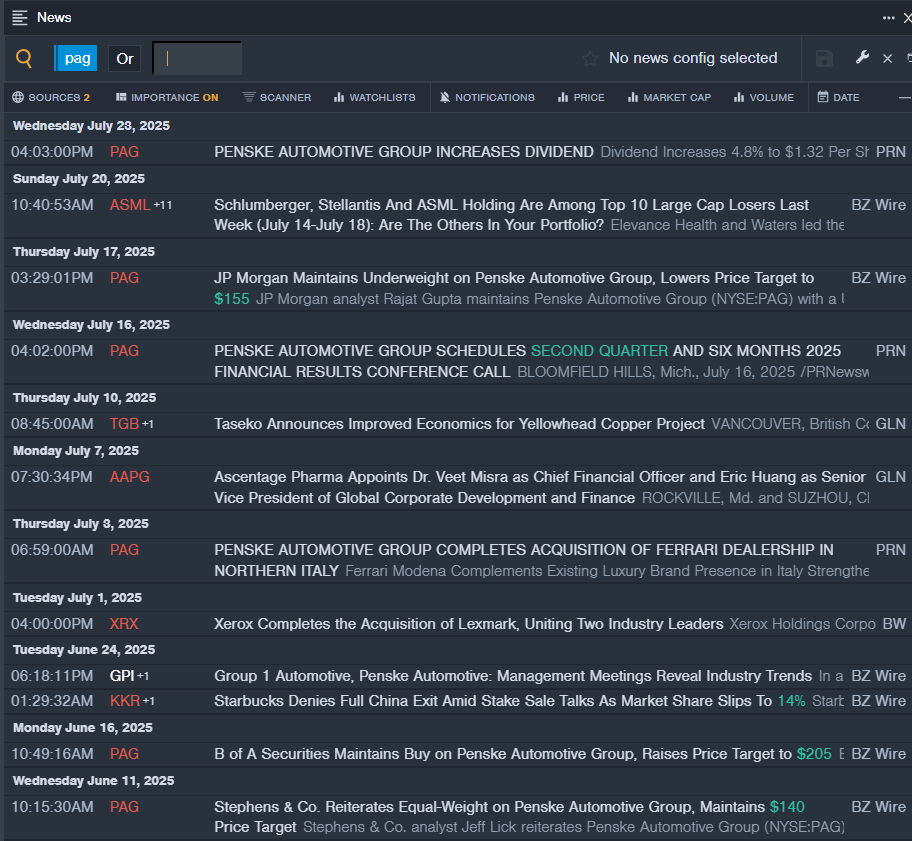Viewport: 912px width, 841px height.
Task: Click the bar-chart icon beside Price
Action: pyautogui.click(x=562, y=97)
